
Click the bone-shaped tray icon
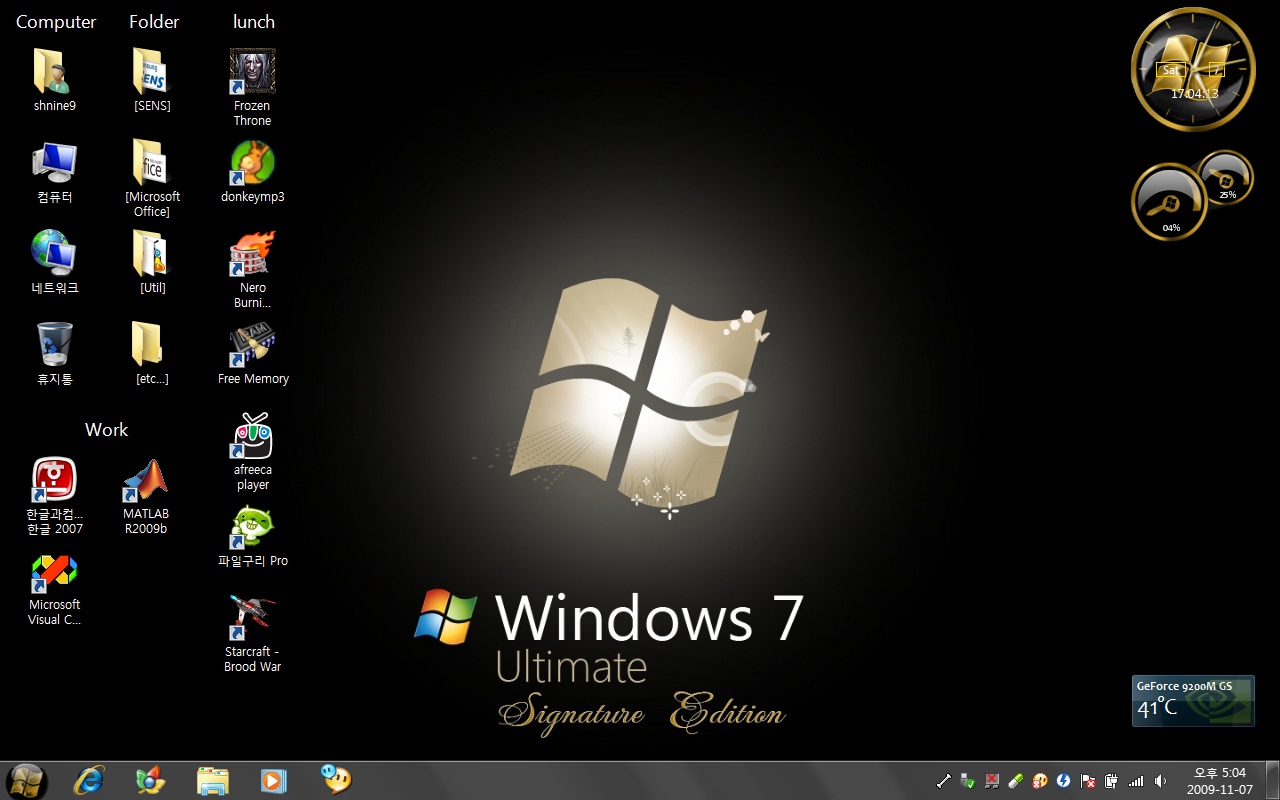click(943, 780)
